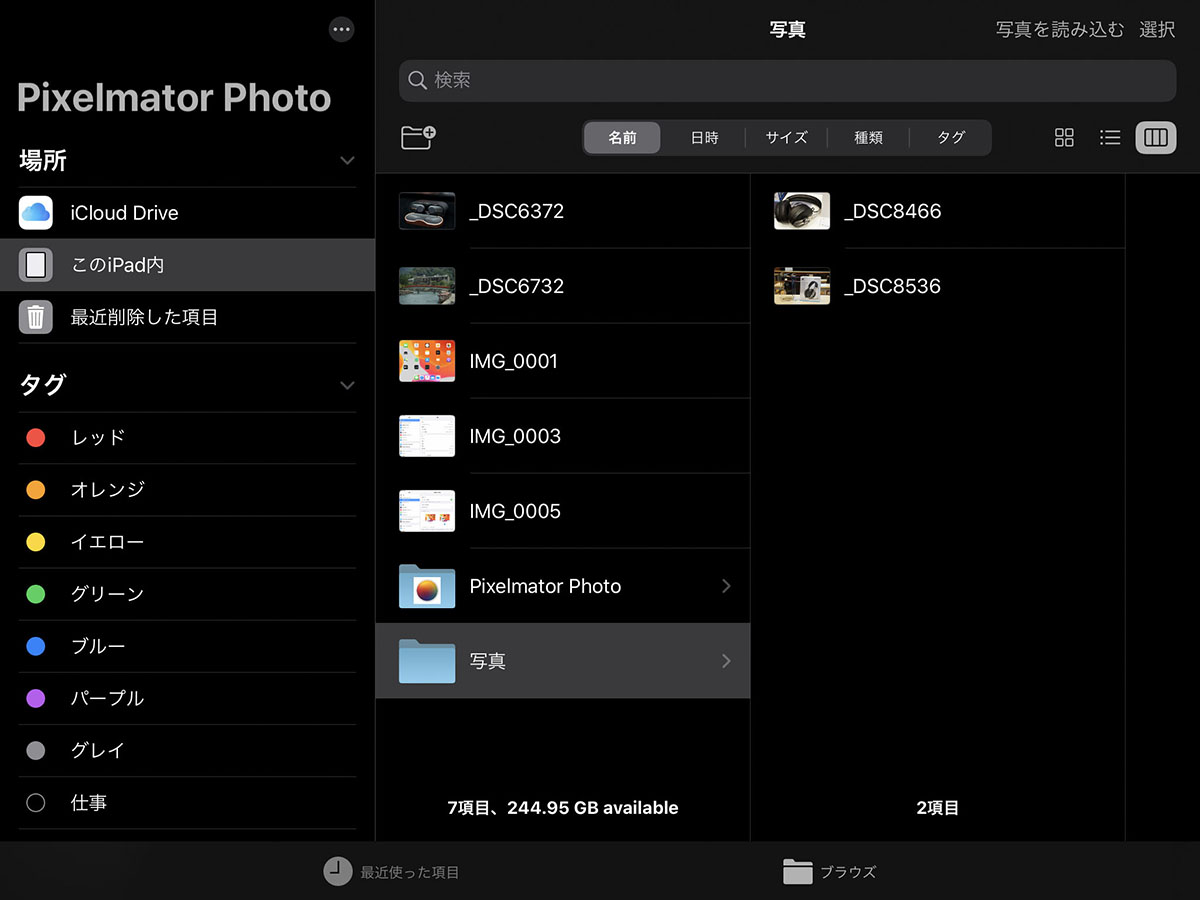This screenshot has height=900, width=1200.
Task: Open the _DSC8466 headphones thumbnail
Action: pos(802,211)
